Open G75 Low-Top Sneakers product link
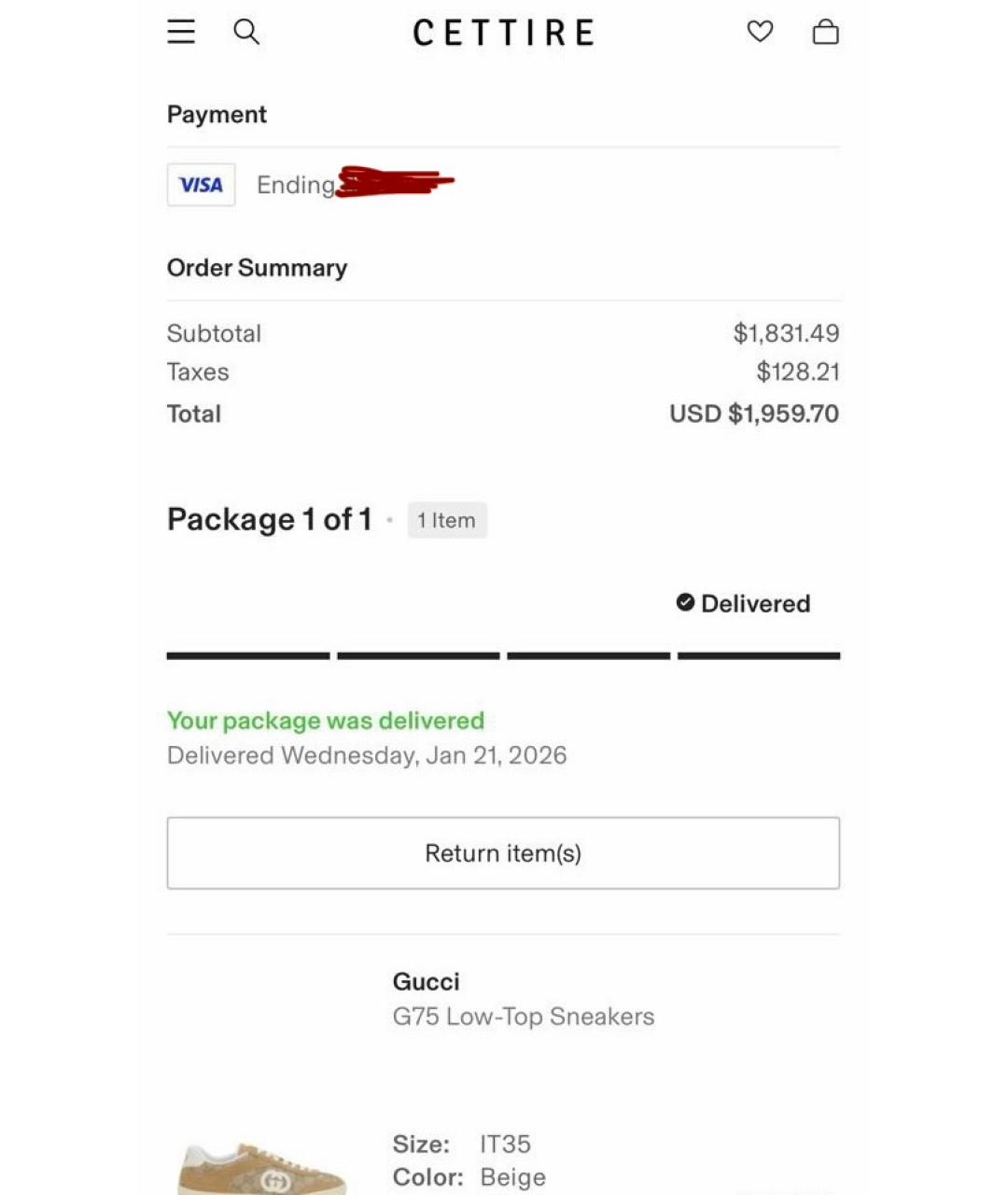 [523, 1017]
